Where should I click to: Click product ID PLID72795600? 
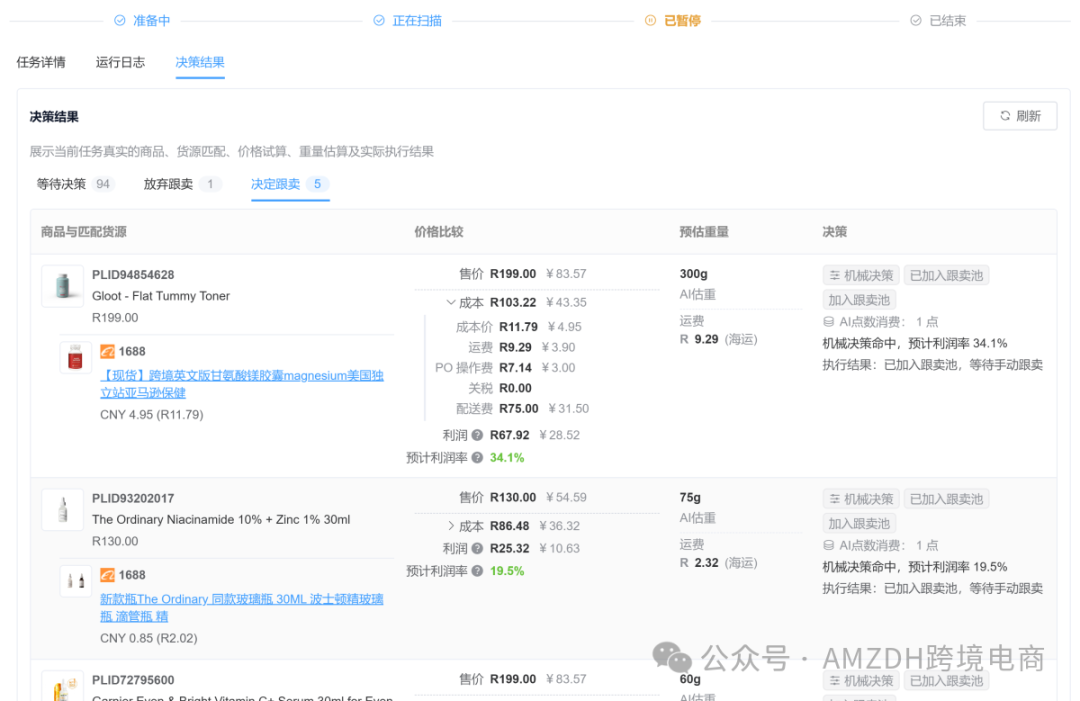tap(133, 680)
